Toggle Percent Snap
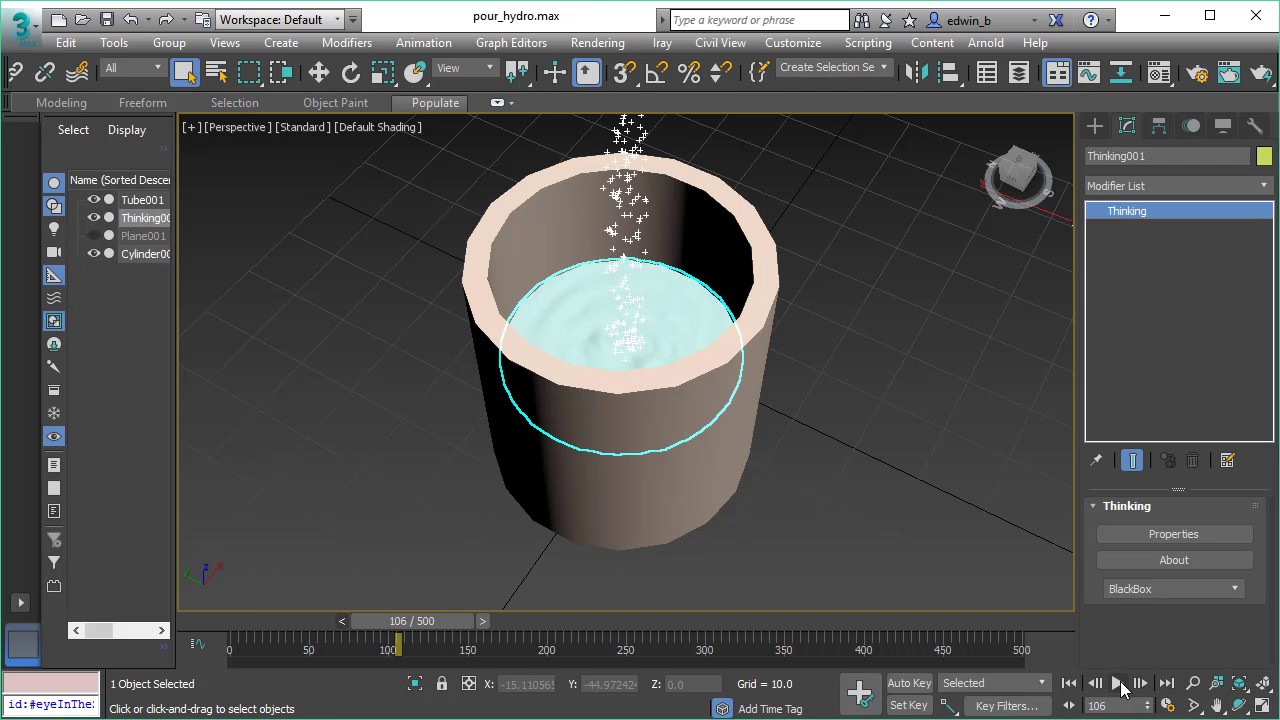The image size is (1280, 720). (x=688, y=72)
